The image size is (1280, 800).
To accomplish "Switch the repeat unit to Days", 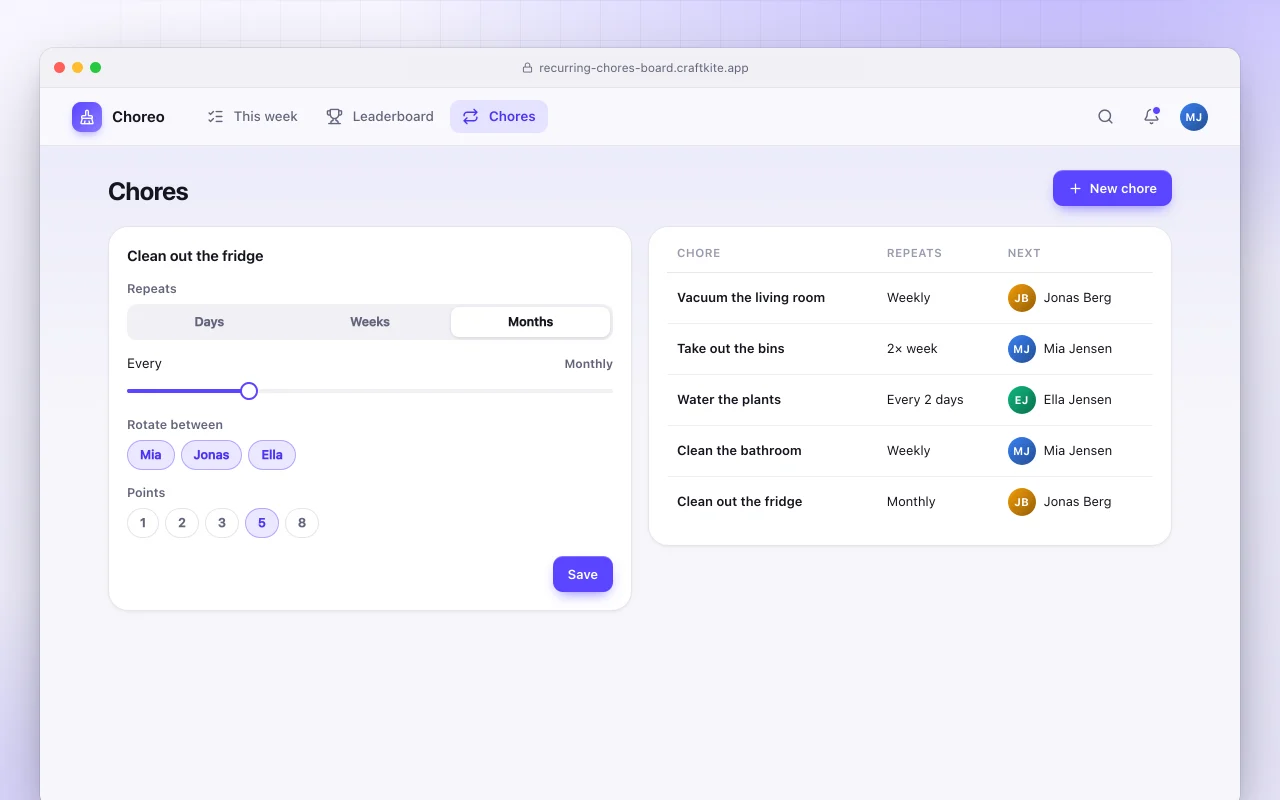I will 209,322.
